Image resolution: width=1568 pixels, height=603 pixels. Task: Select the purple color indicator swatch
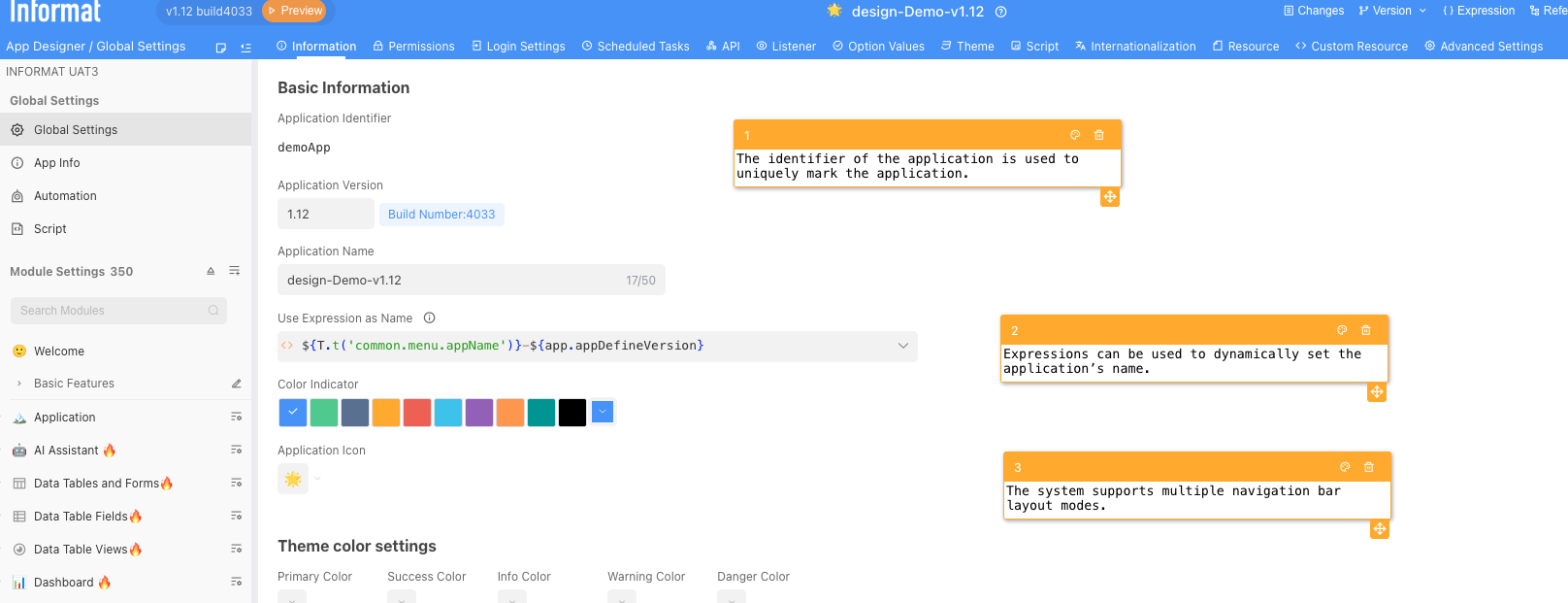(479, 412)
